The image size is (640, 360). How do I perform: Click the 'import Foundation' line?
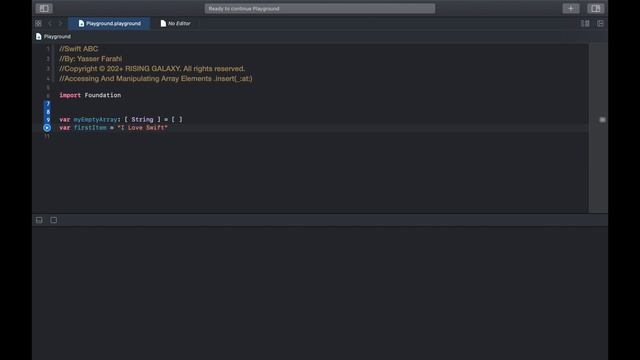(x=90, y=95)
